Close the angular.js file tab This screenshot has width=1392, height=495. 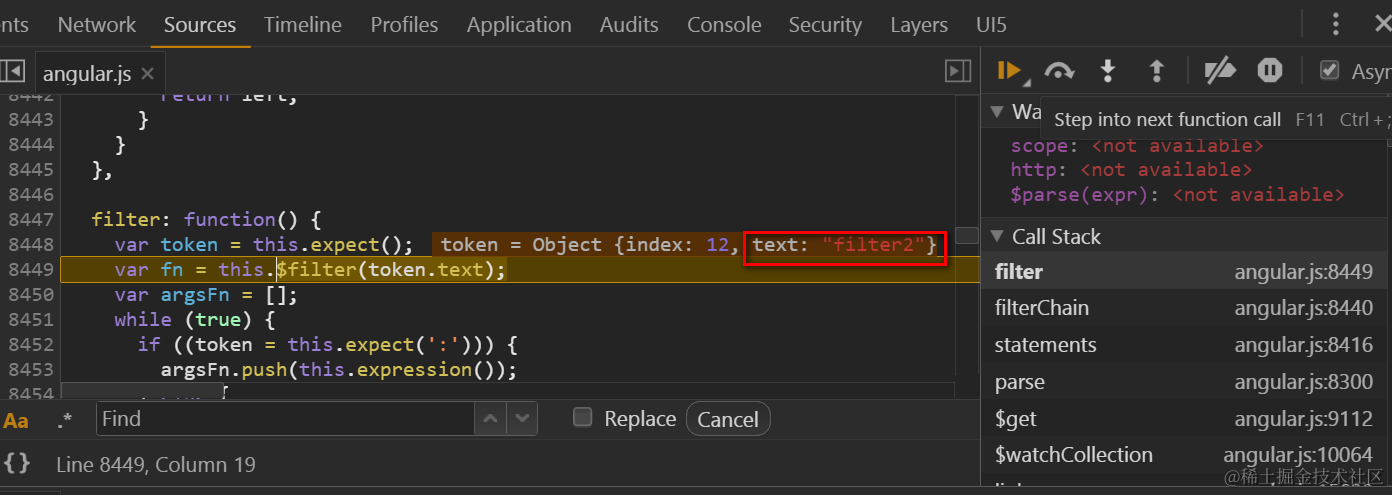tap(148, 73)
